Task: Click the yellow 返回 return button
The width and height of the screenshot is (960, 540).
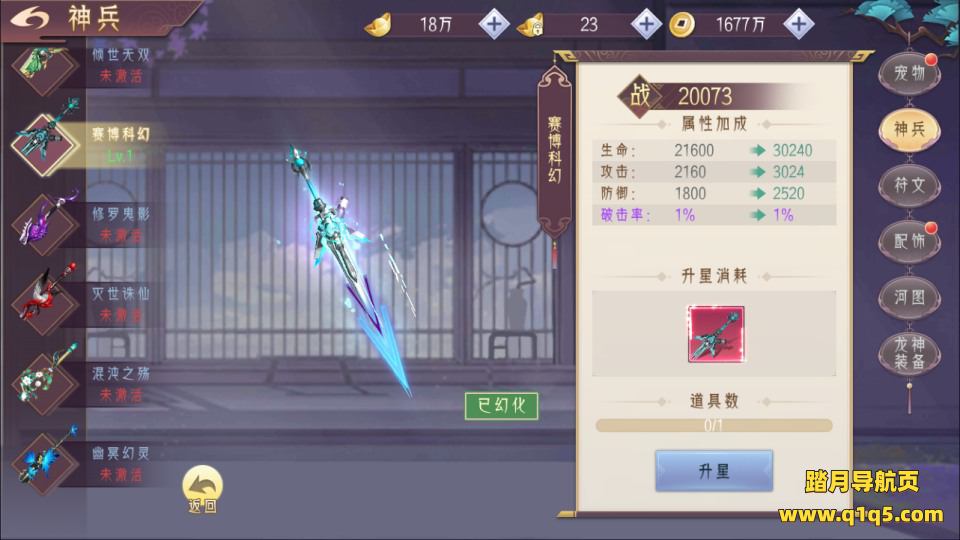Action: [x=203, y=489]
